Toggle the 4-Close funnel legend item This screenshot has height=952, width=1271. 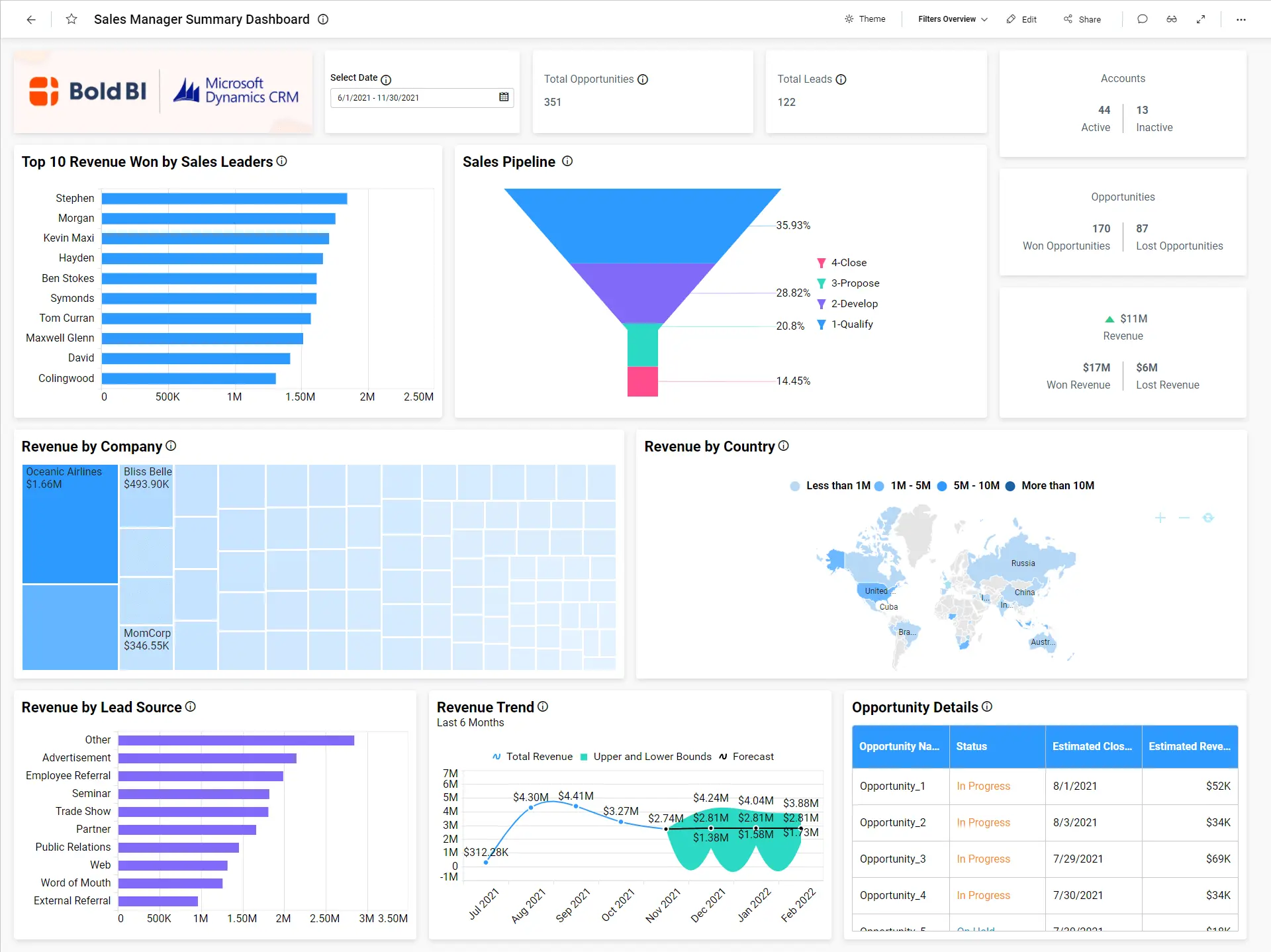click(848, 263)
